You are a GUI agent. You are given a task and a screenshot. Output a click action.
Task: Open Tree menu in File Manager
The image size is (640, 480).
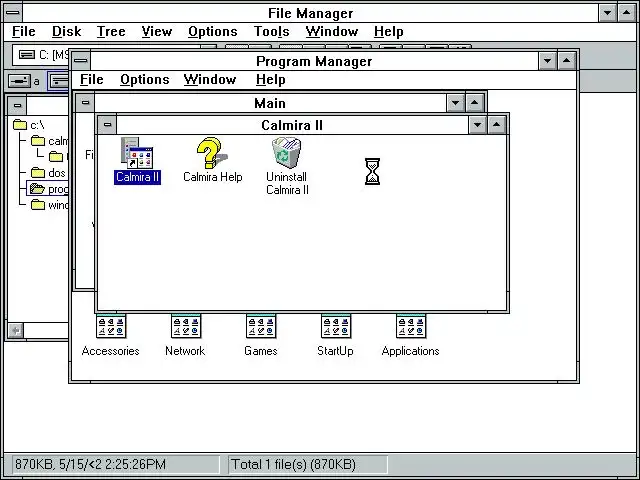coord(111,31)
